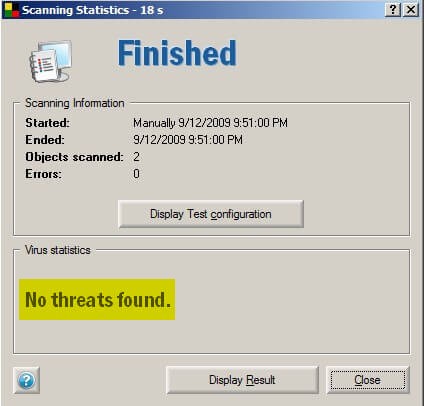This screenshot has width=424, height=406.
Task: Click the colored app icon in the title bar
Action: pos(12,10)
